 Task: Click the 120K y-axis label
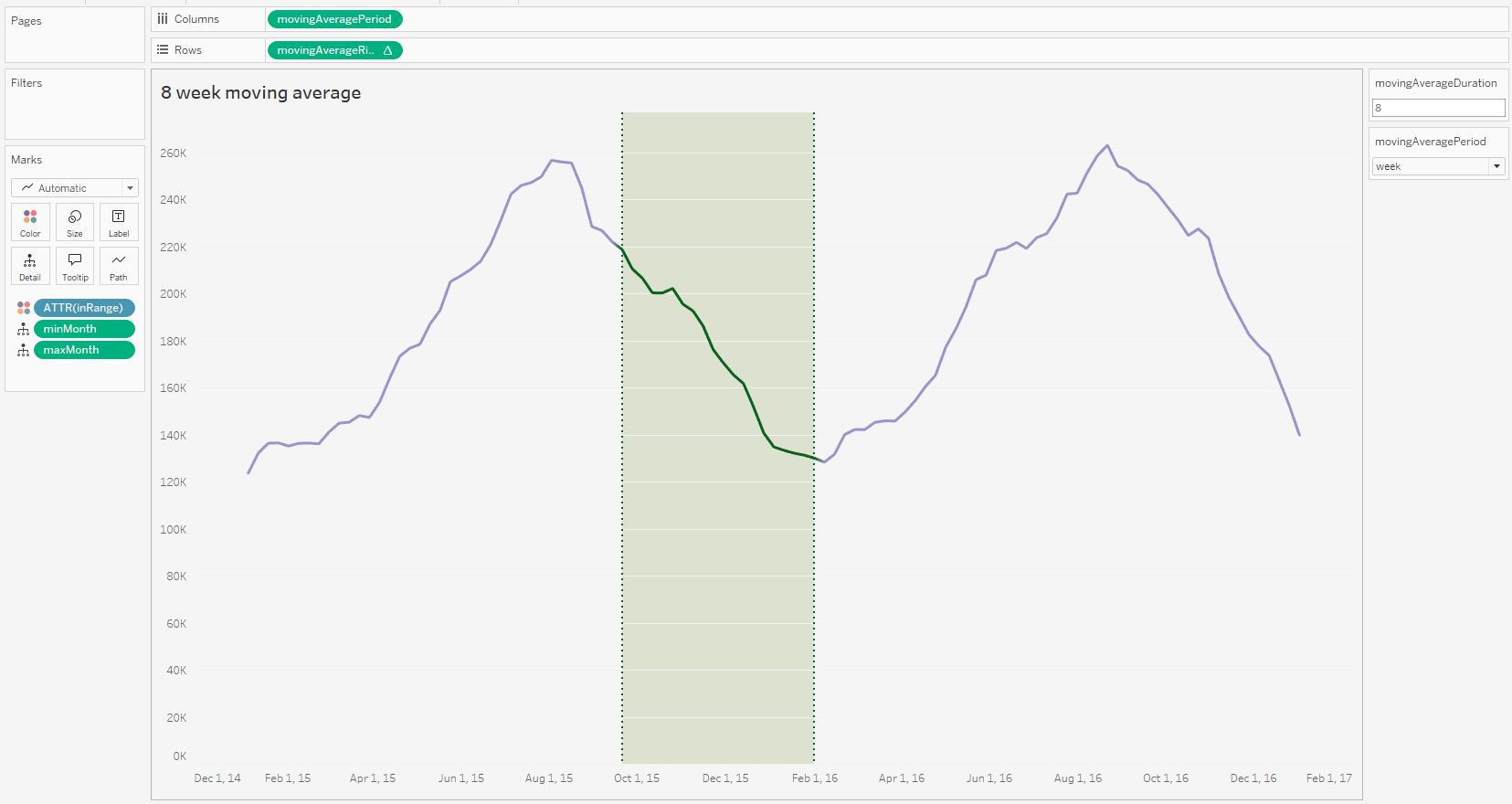pos(174,482)
